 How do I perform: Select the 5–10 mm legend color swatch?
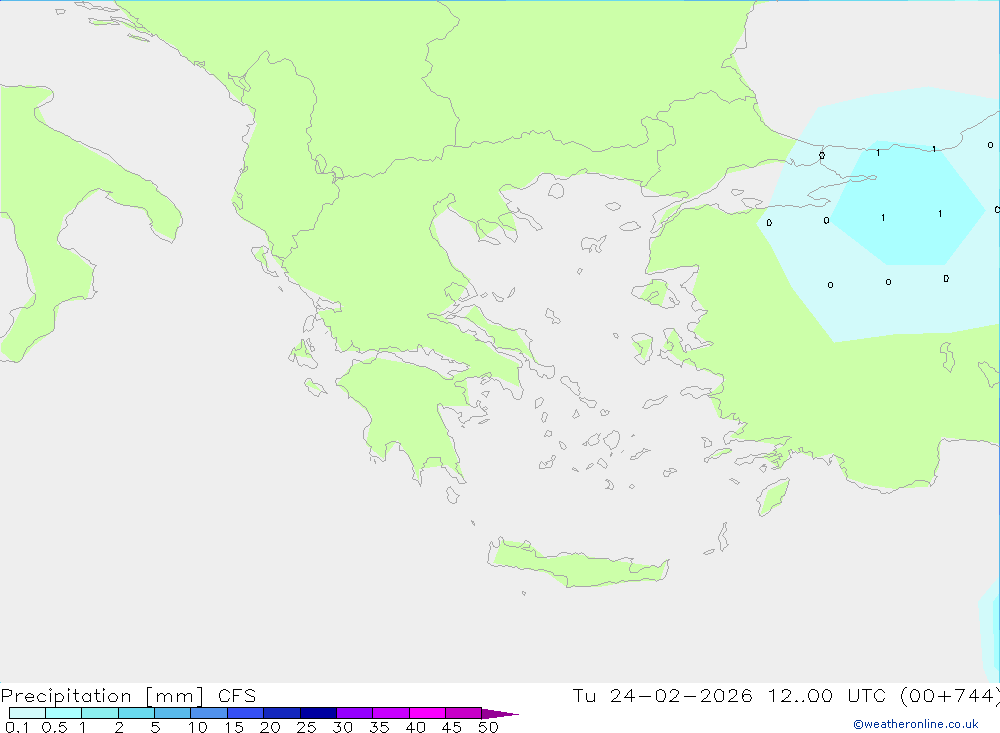click(173, 713)
